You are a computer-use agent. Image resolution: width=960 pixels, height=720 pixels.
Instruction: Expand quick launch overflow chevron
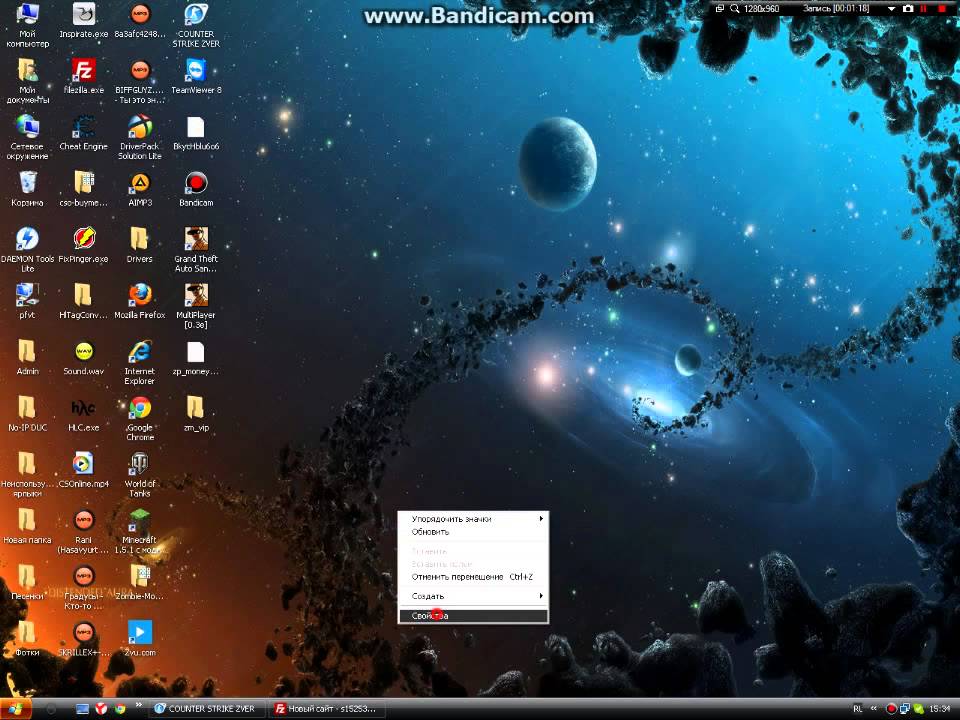coord(138,706)
